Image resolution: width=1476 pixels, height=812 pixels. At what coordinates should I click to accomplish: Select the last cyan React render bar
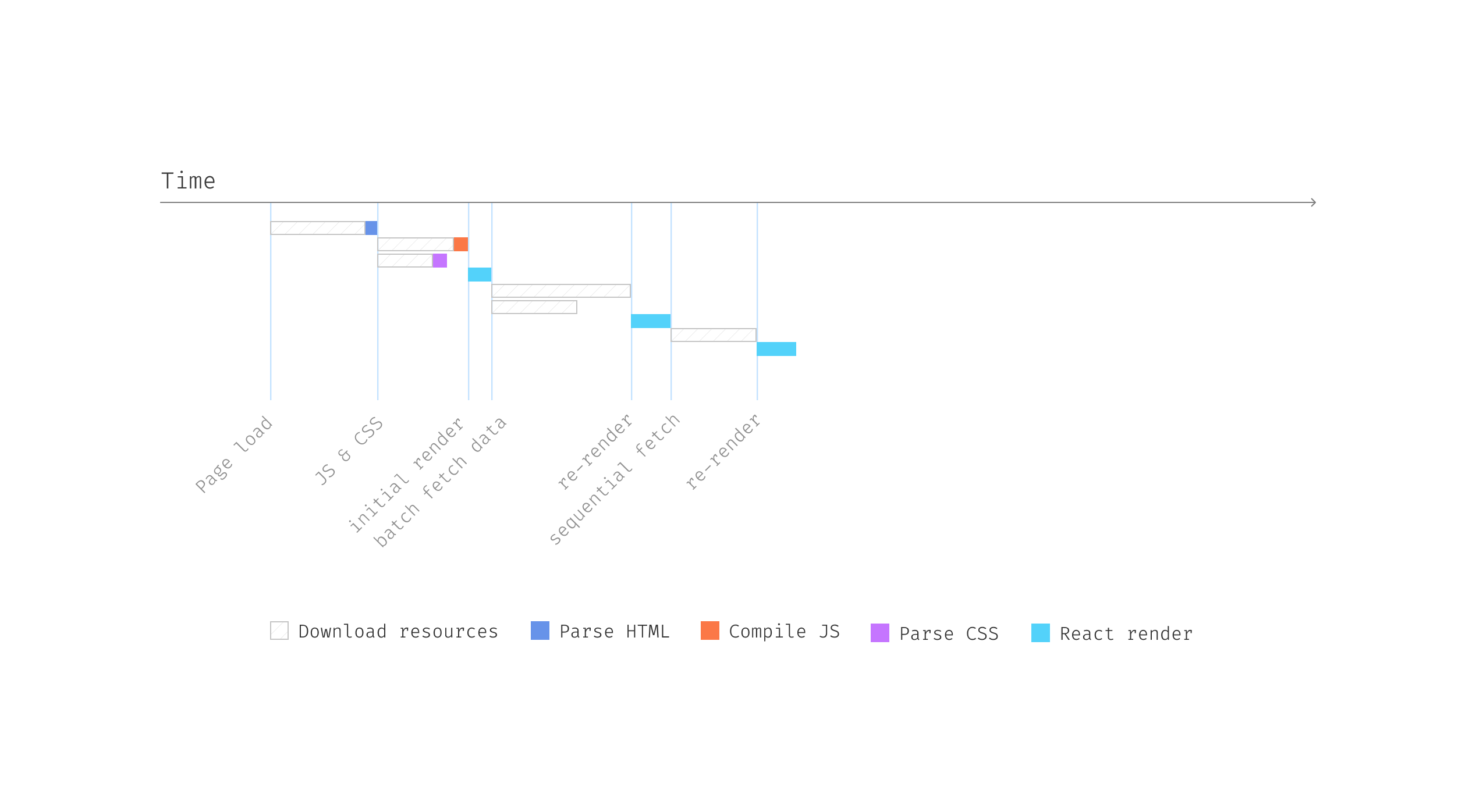776,349
